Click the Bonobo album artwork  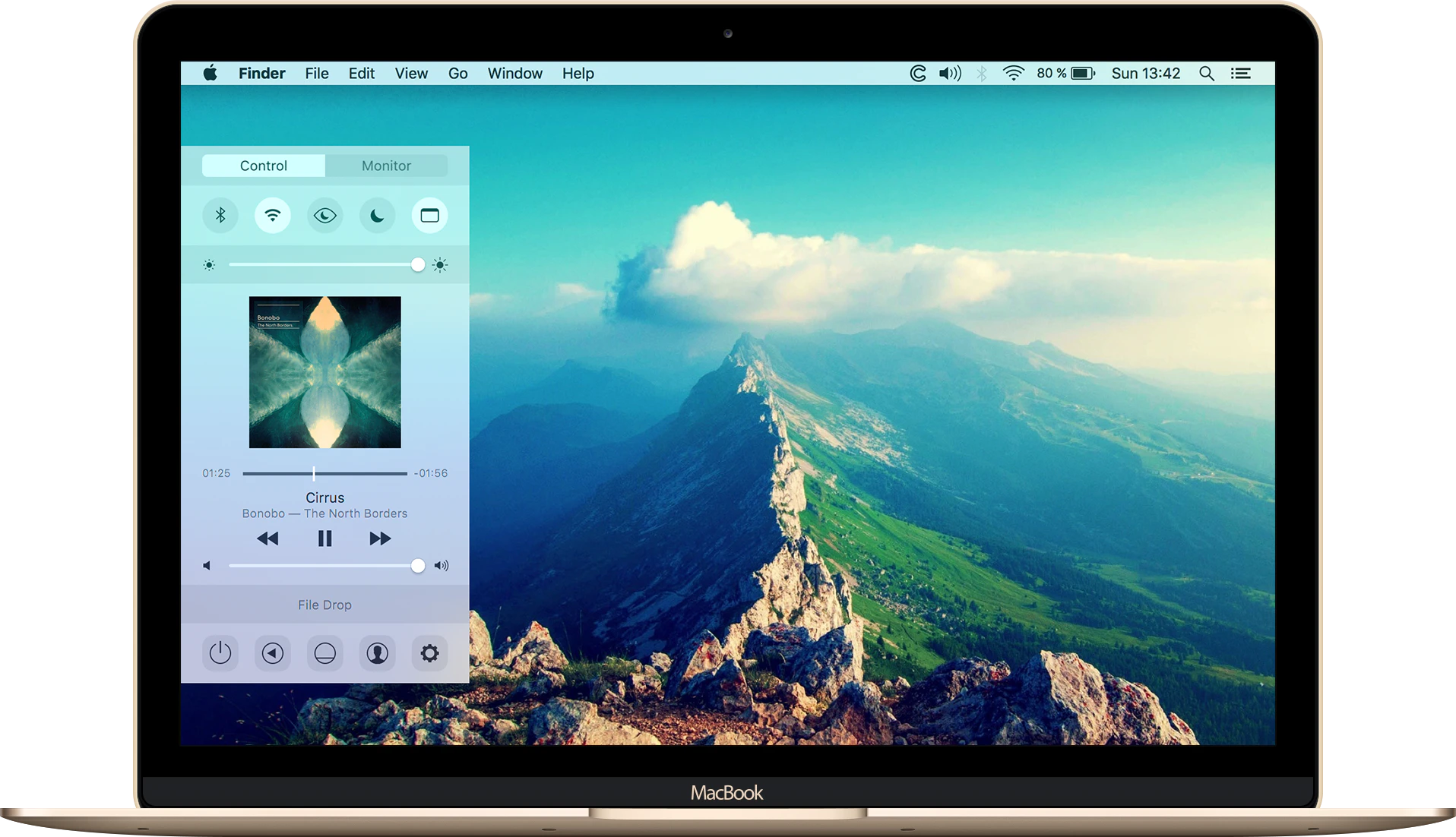pos(325,372)
